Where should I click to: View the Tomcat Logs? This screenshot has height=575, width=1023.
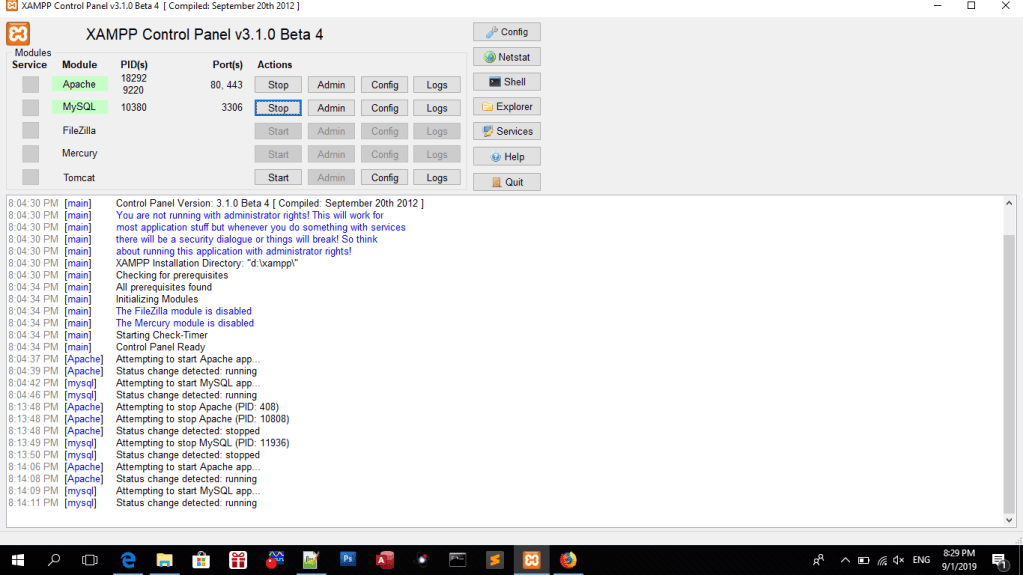coord(437,178)
